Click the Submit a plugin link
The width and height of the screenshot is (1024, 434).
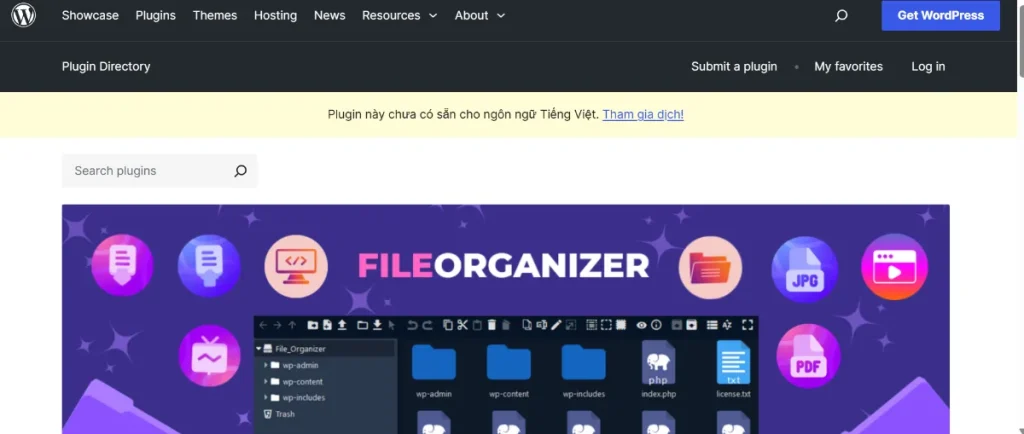coord(734,67)
